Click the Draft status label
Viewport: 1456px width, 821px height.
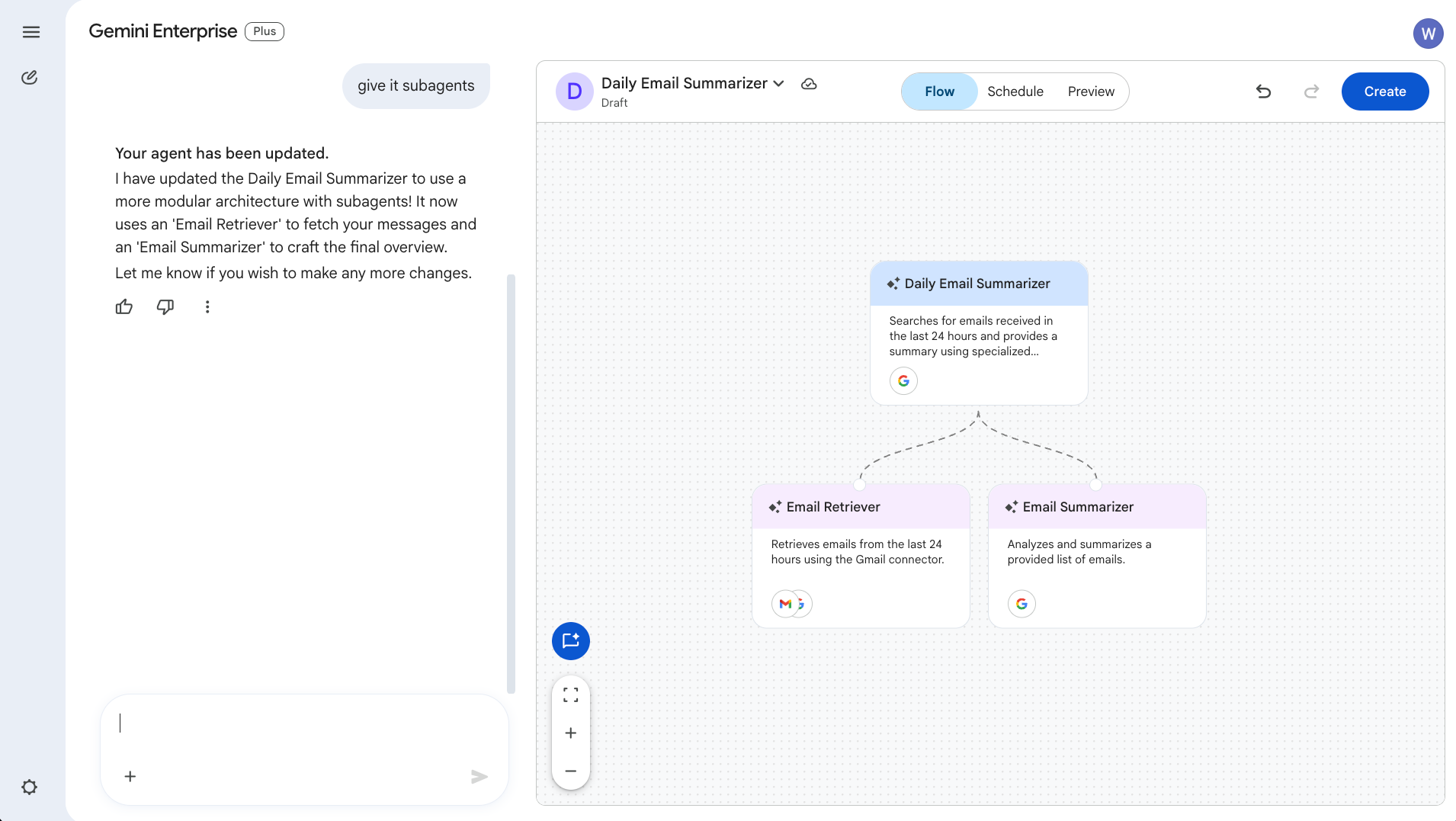click(614, 103)
